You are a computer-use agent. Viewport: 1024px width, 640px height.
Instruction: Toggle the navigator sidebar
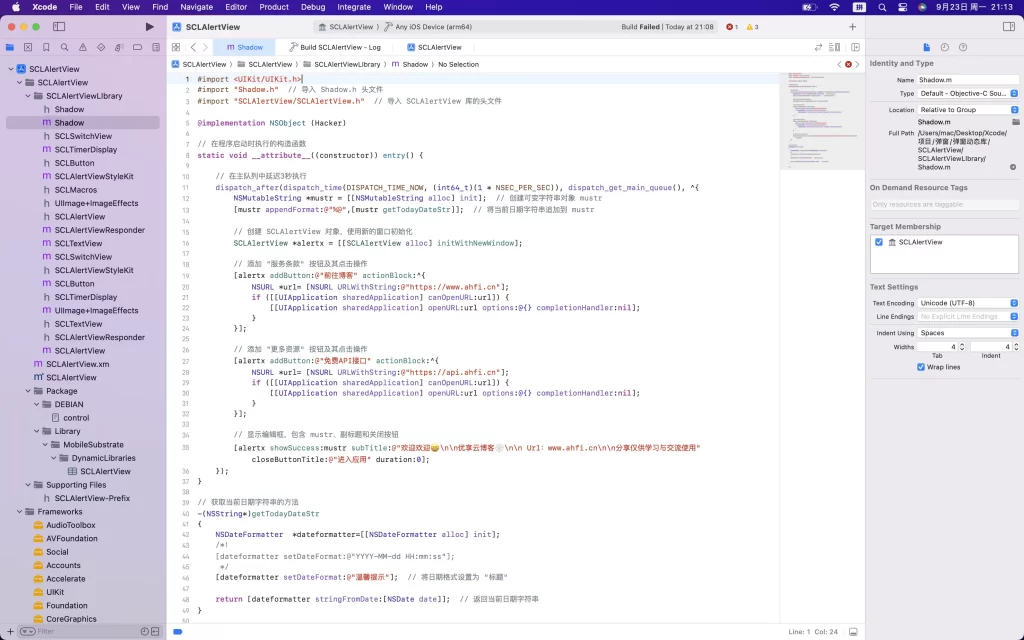point(59,27)
